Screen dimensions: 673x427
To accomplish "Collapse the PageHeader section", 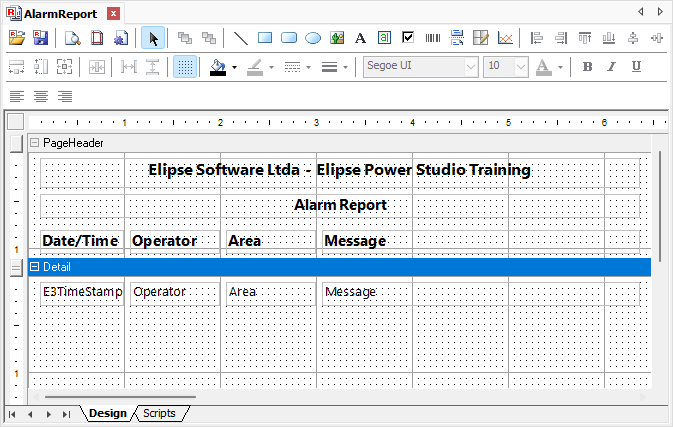I will 35,143.
